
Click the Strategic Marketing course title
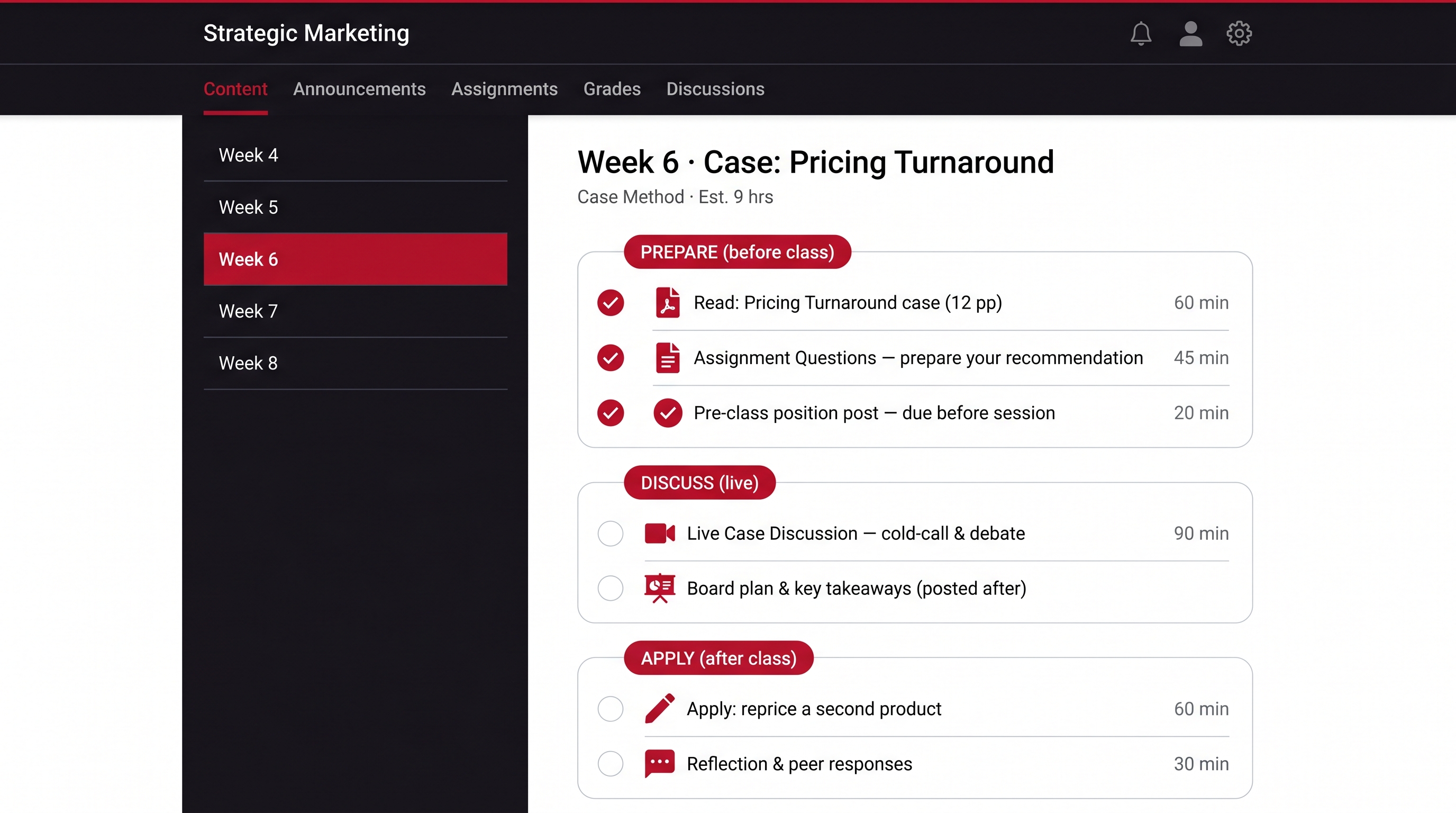(306, 33)
